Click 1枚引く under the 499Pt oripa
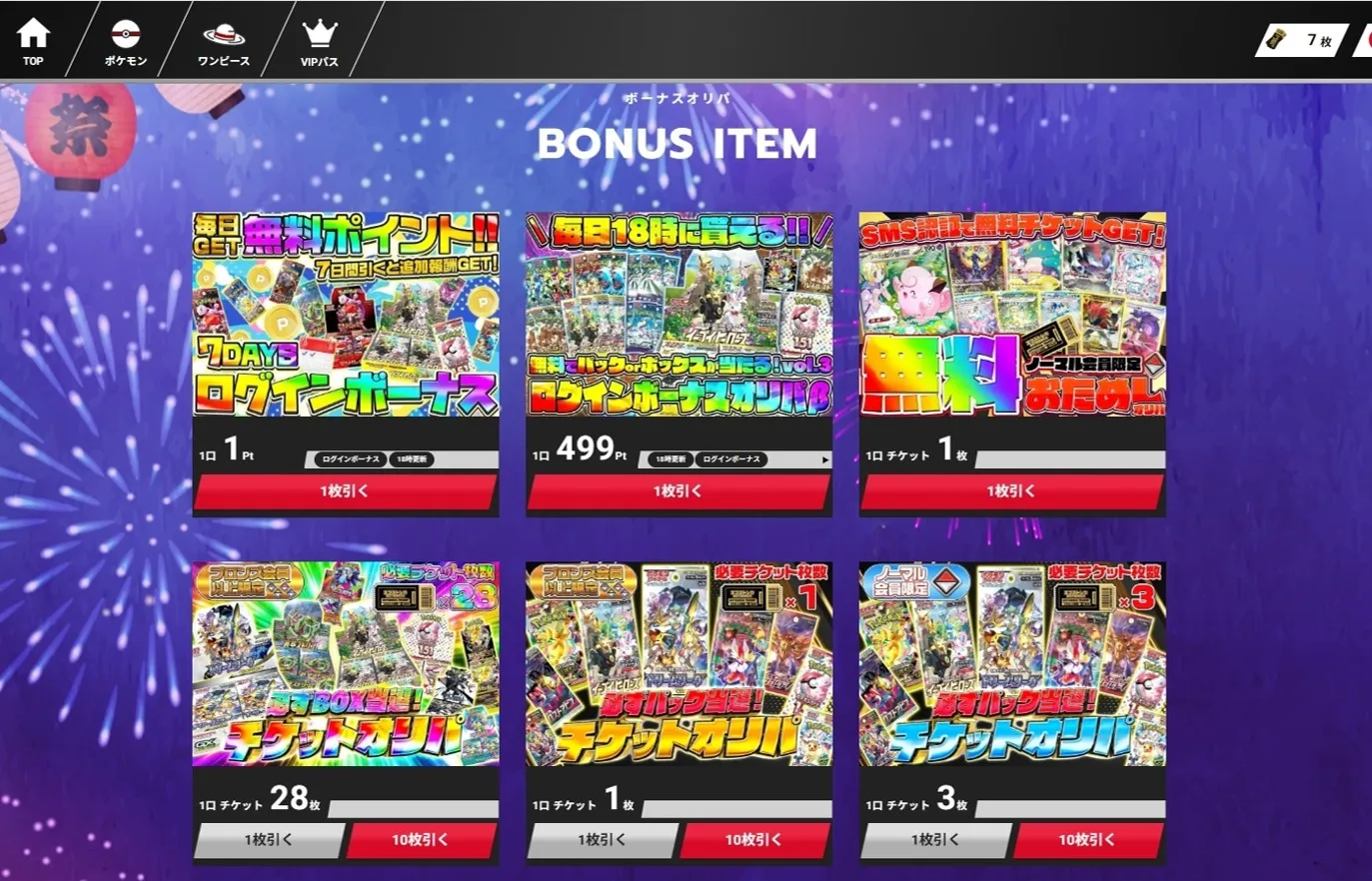The image size is (1372, 881). (x=680, y=491)
